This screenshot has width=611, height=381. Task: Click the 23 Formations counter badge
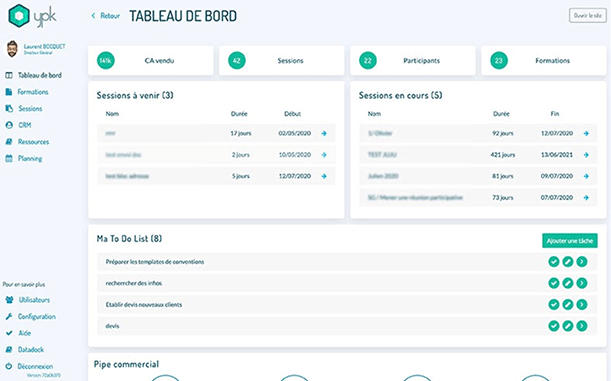[x=499, y=60]
